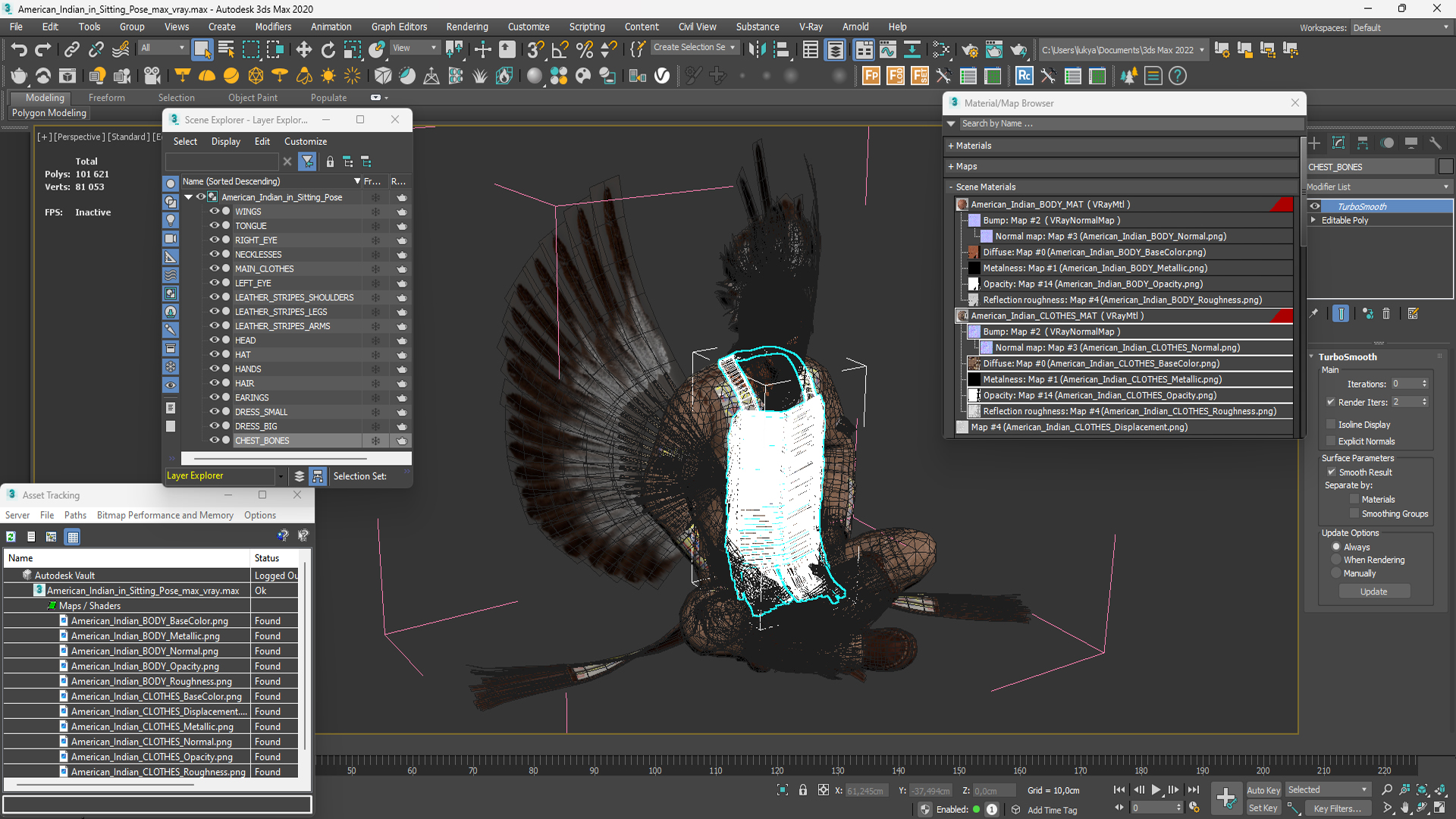Click the orange FP Forest Pack icon
Image resolution: width=1456 pixels, height=819 pixels.
click(871, 76)
